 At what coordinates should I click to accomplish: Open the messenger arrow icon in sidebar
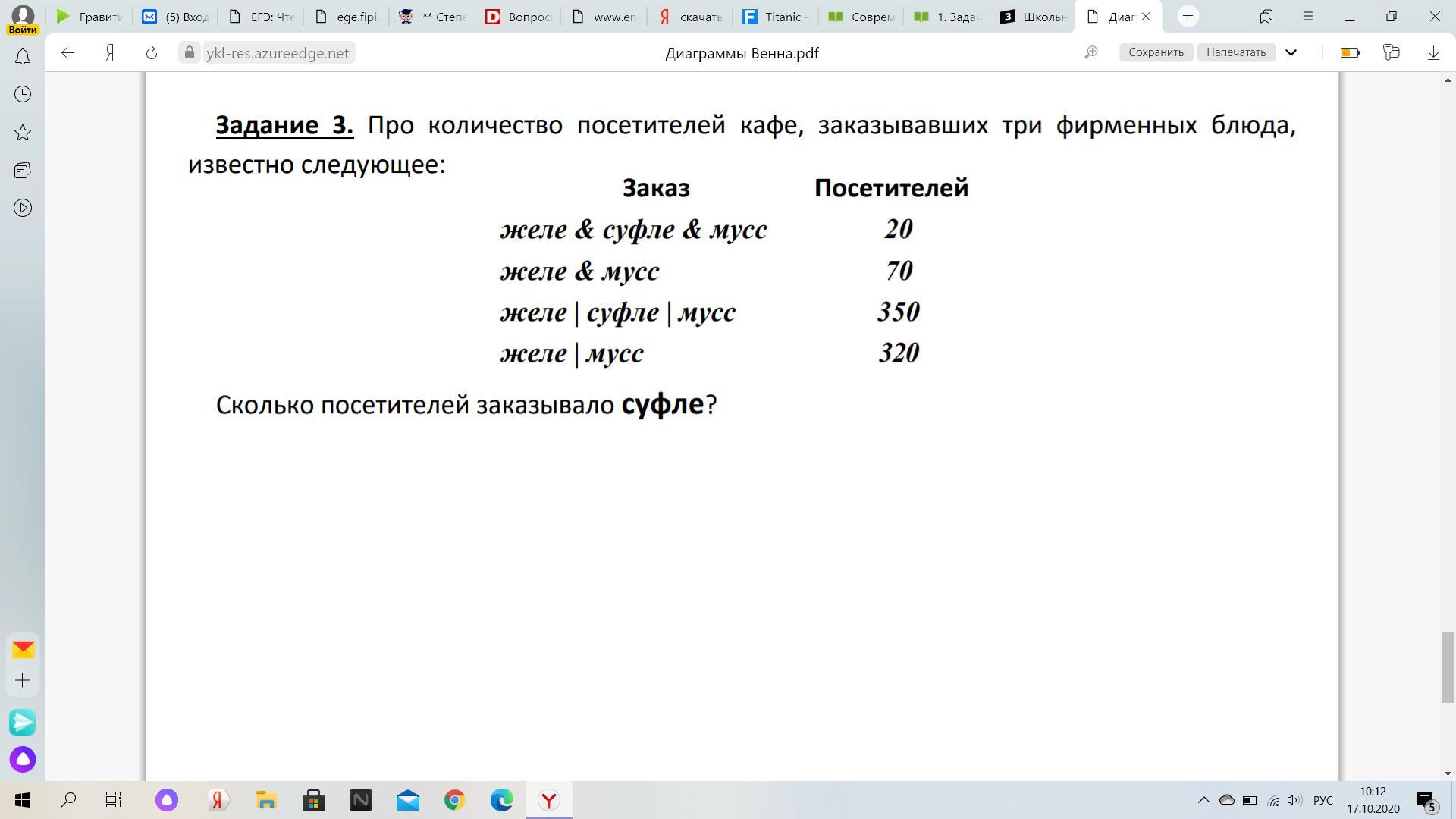point(23,722)
